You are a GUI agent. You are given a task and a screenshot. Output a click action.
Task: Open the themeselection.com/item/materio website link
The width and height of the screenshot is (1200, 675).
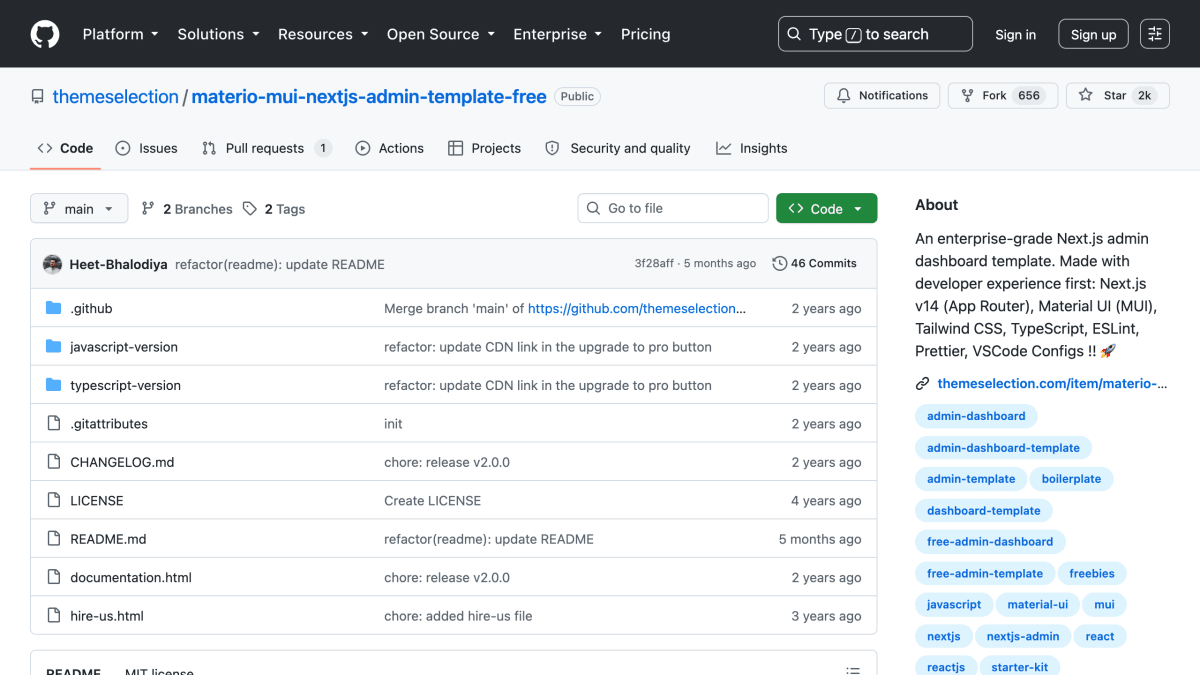tap(1053, 383)
